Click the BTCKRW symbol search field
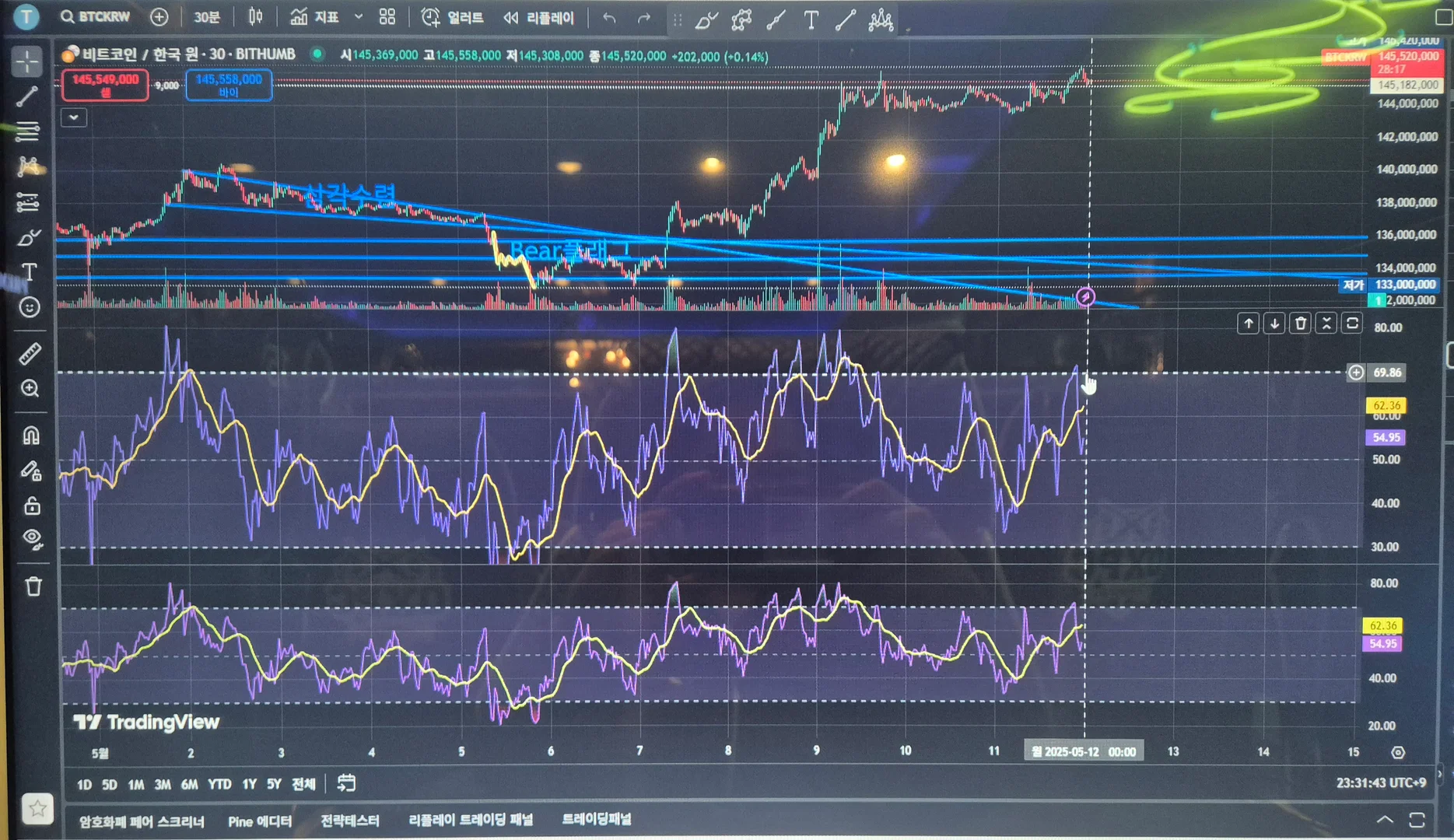1454x840 pixels. [96, 17]
